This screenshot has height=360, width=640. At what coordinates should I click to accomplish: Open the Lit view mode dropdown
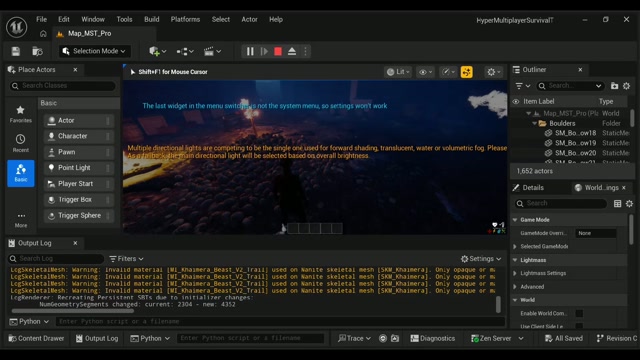398,72
